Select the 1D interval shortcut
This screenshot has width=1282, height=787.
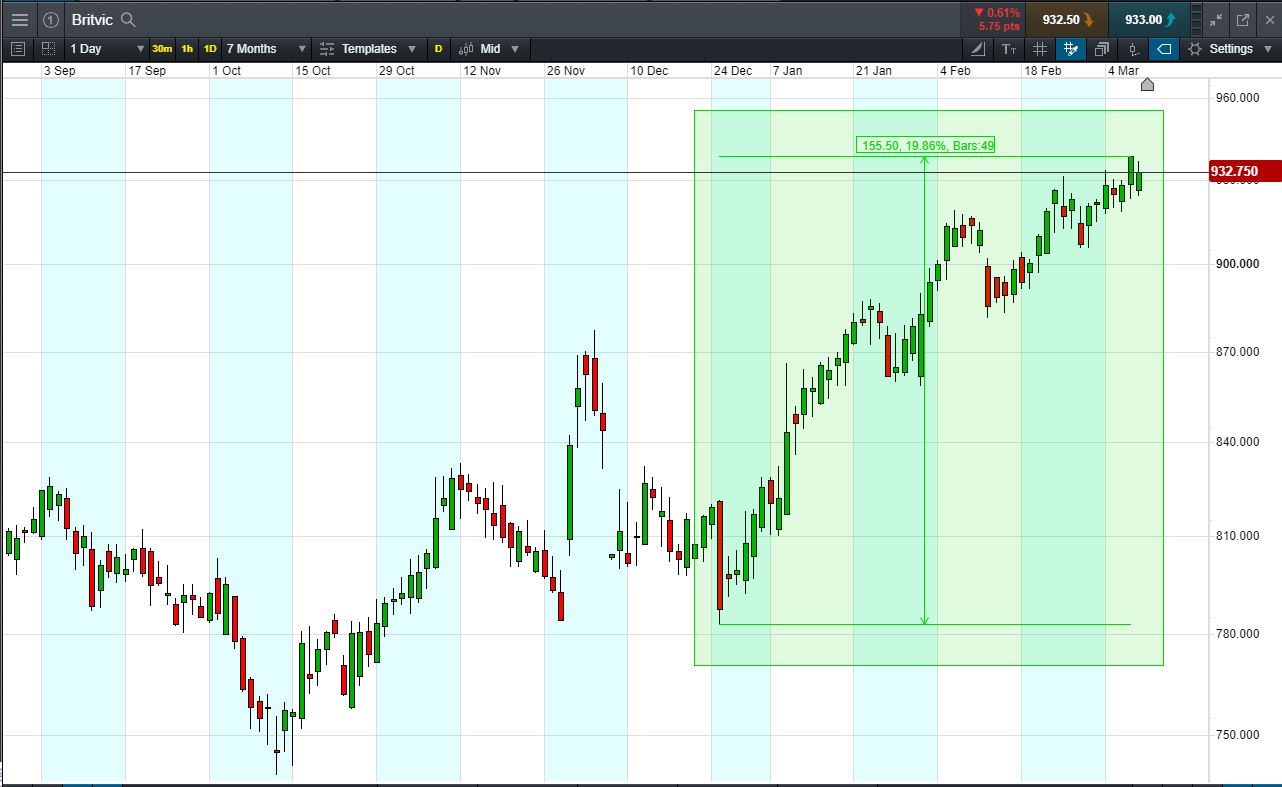[210, 48]
